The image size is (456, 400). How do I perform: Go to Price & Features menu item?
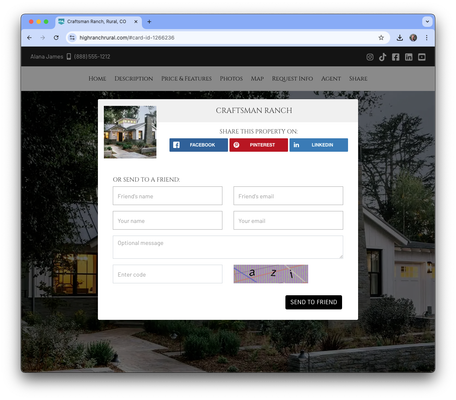tap(186, 79)
